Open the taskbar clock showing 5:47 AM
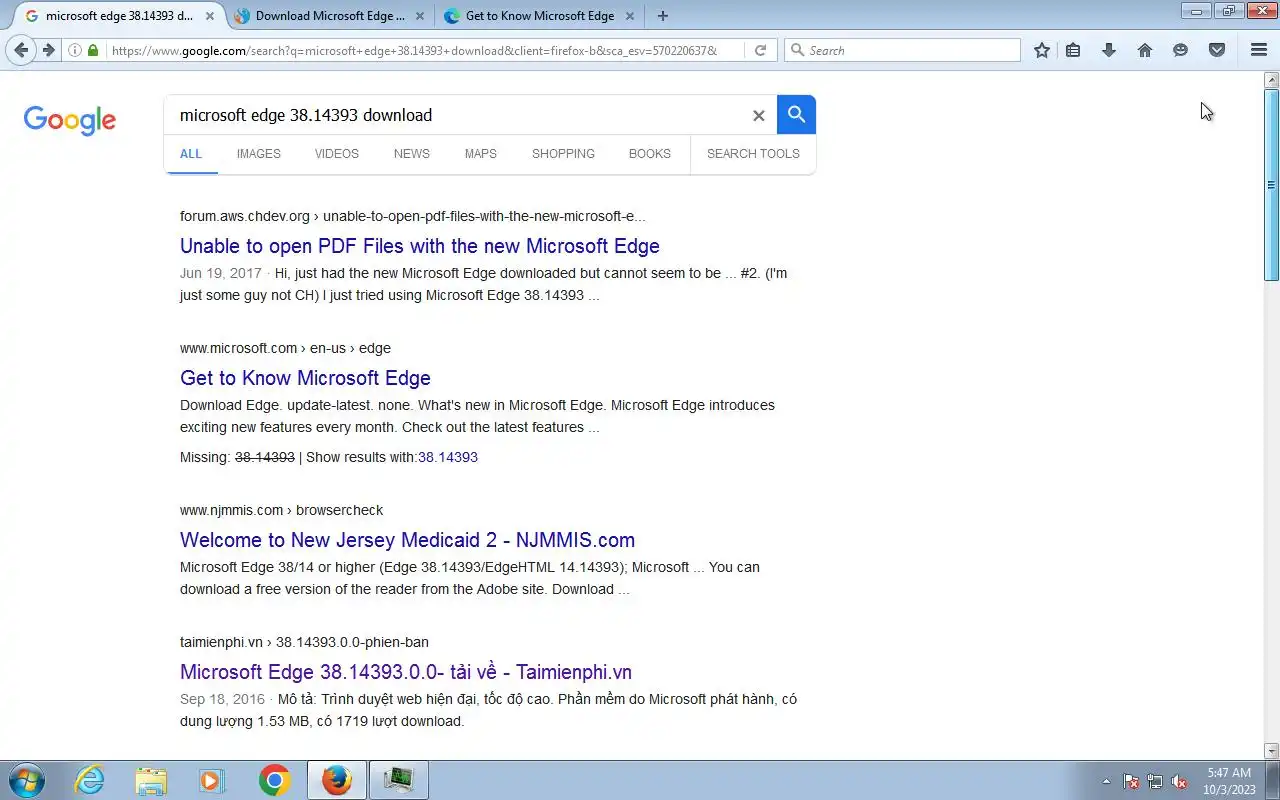Viewport: 1280px width, 800px height. 1229,781
